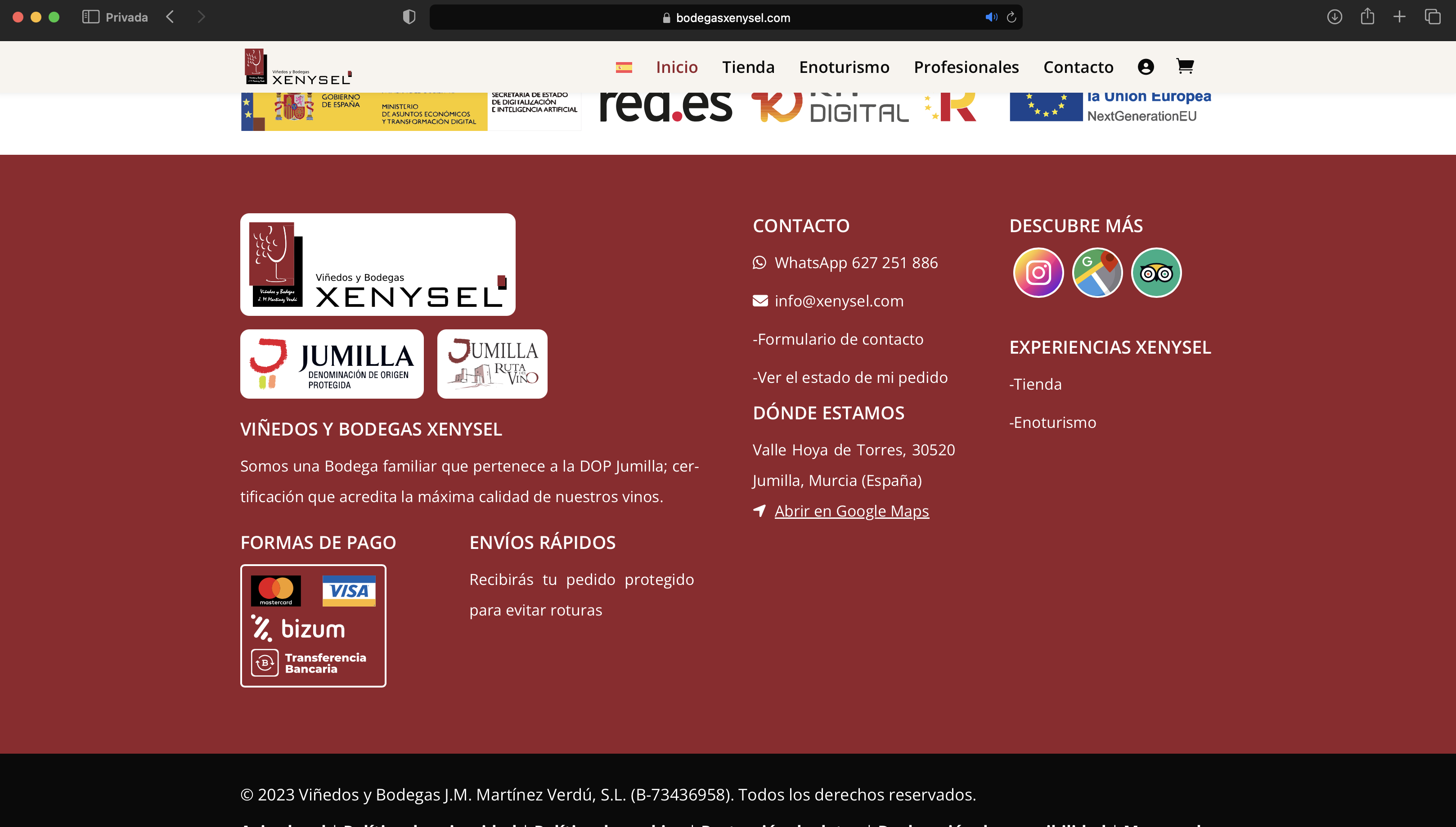The image size is (1456, 827).
Task: Mute the tab audio speaker icon
Action: [x=991, y=17]
